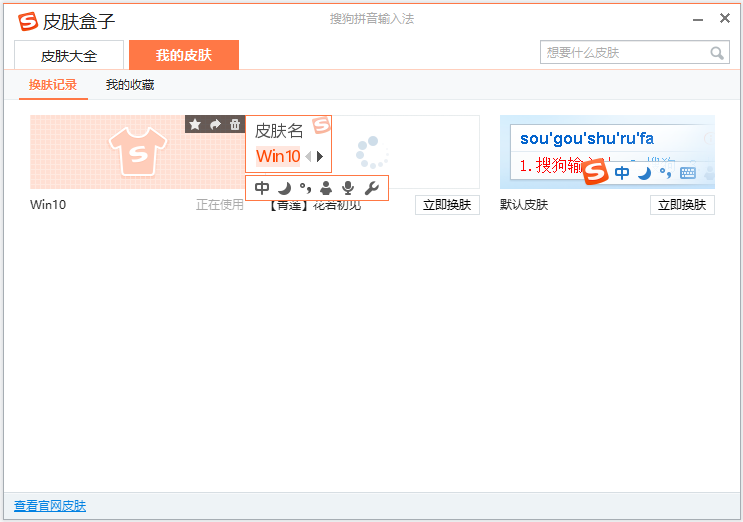Close the 皮肤盒子 window
The width and height of the screenshot is (743, 522).
725,18
